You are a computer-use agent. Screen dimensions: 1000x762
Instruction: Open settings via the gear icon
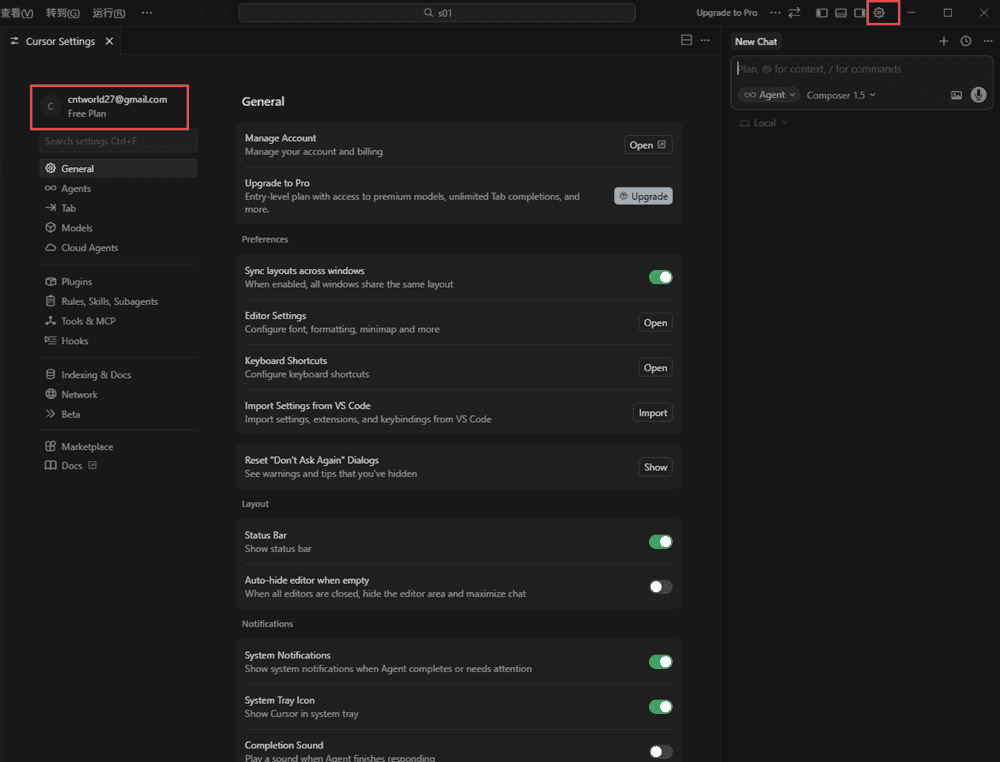coord(879,13)
